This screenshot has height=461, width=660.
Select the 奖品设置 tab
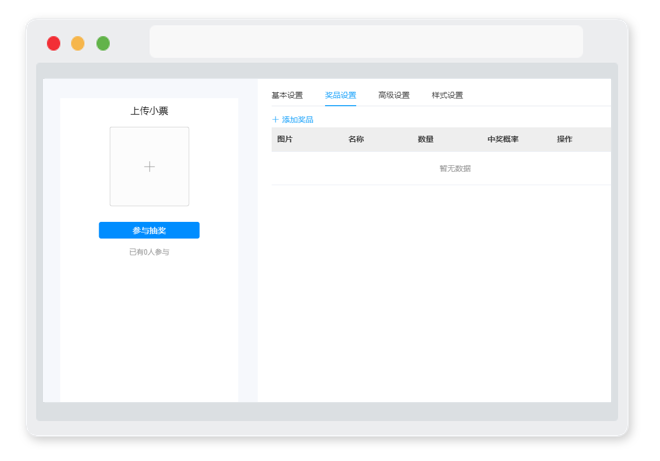coord(340,95)
